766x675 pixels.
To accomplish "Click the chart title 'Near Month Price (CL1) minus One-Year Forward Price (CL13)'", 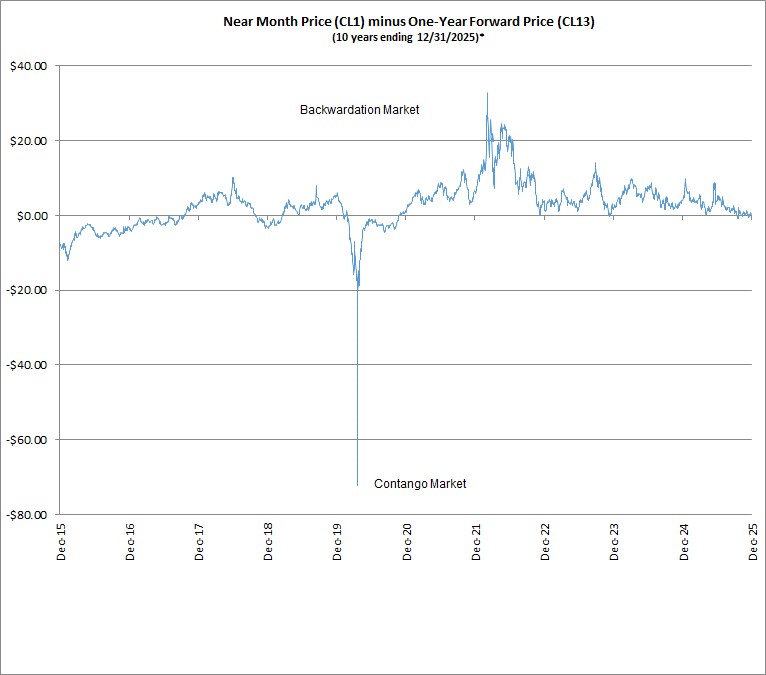I will pos(409,22).
